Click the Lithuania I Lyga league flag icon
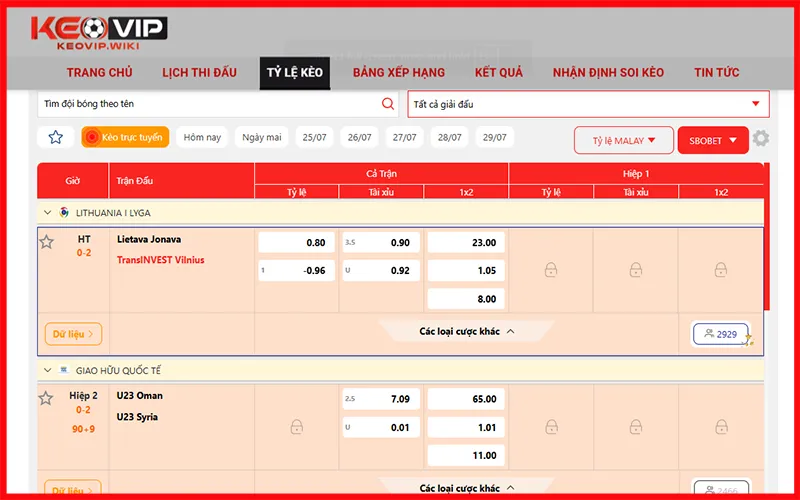Viewport: 800px width, 500px height. [65, 213]
